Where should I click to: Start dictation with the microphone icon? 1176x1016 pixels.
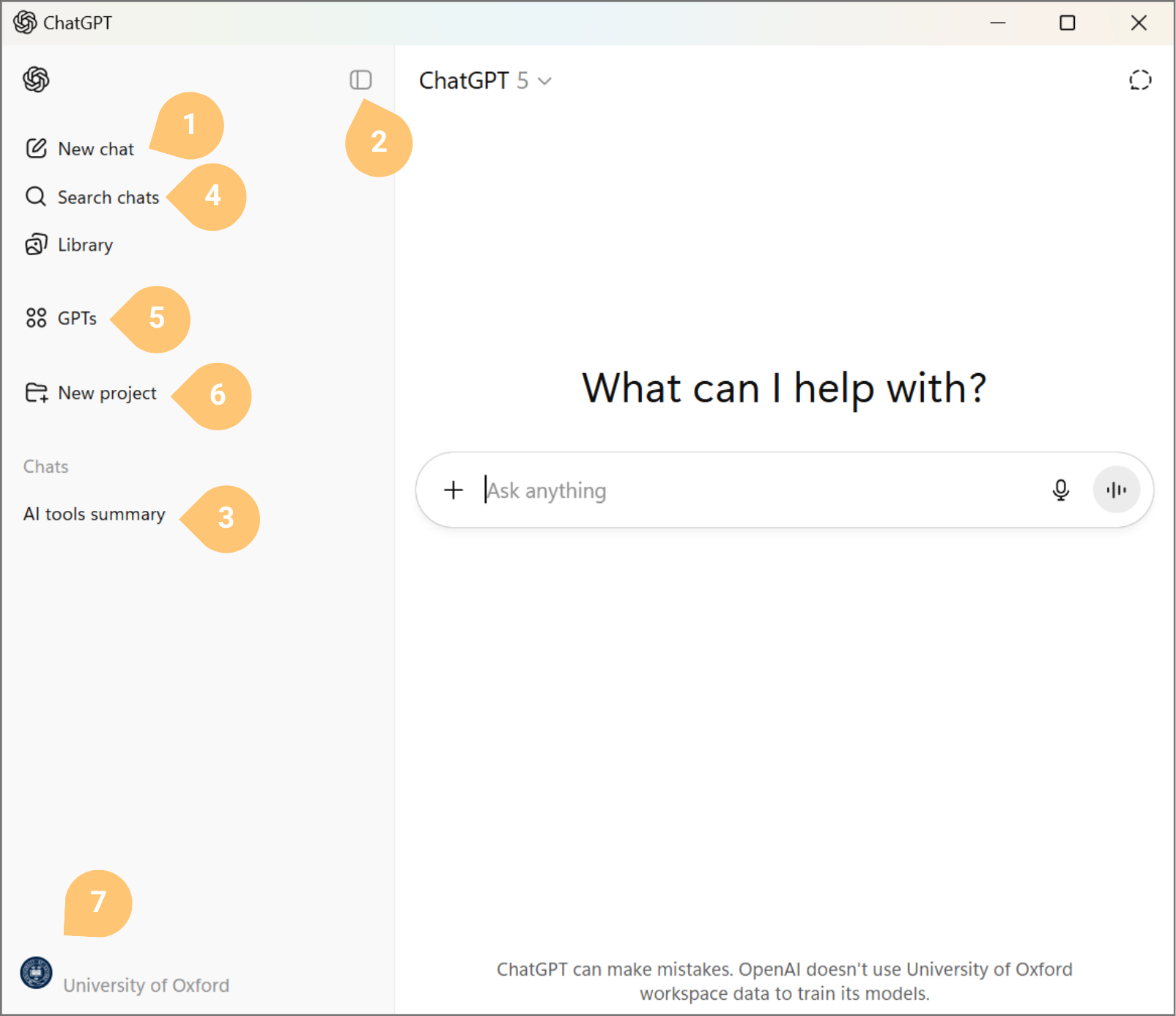1060,490
